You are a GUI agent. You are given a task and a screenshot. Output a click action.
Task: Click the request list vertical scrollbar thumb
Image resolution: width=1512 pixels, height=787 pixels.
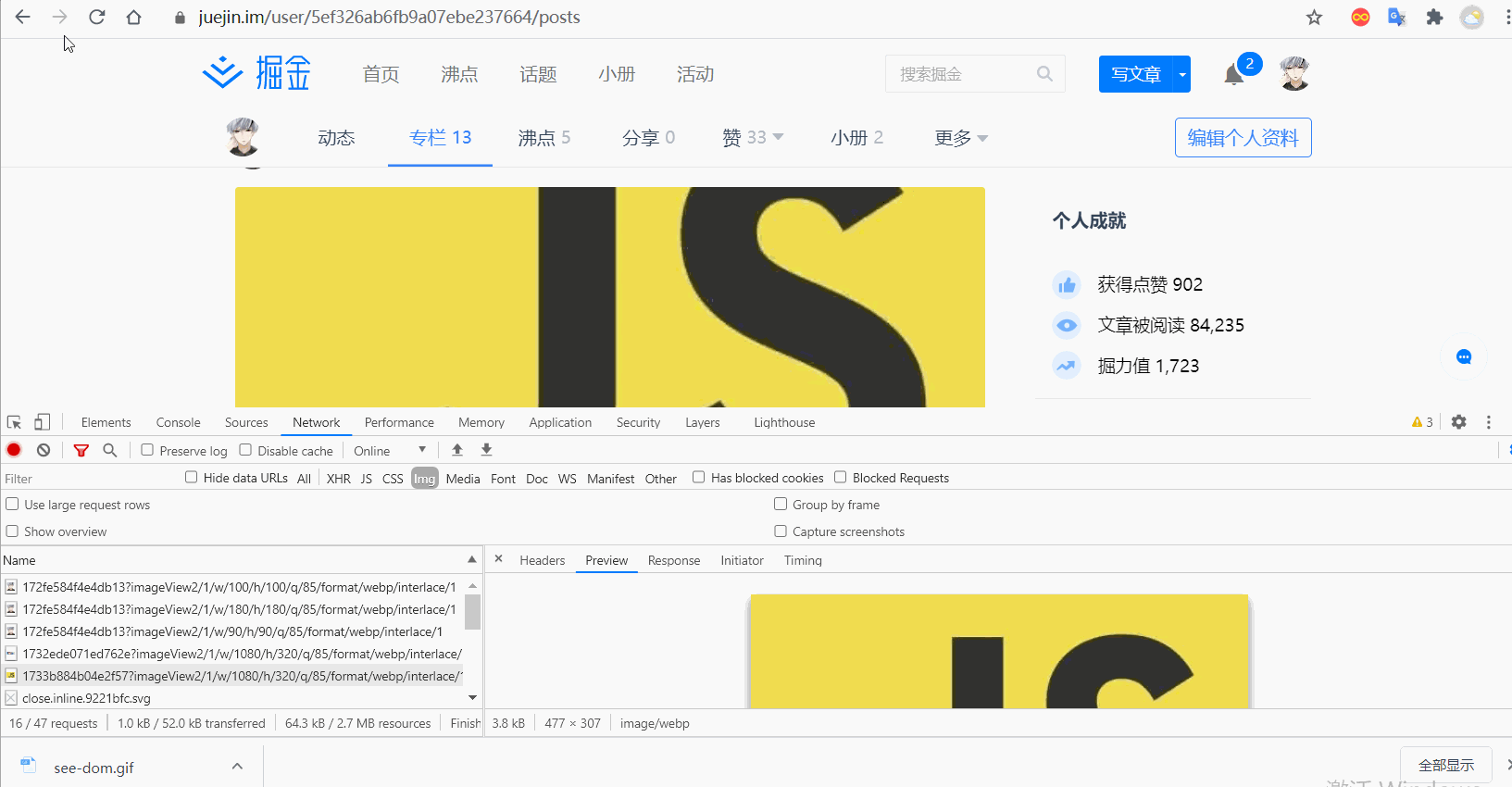(x=472, y=612)
